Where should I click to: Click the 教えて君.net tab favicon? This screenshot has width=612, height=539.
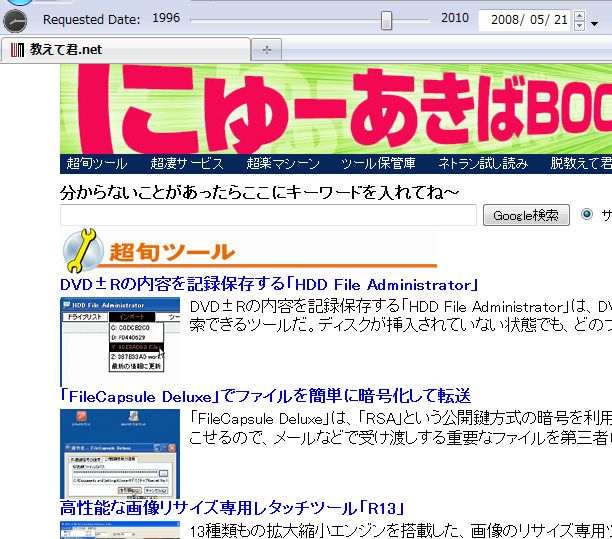17,50
